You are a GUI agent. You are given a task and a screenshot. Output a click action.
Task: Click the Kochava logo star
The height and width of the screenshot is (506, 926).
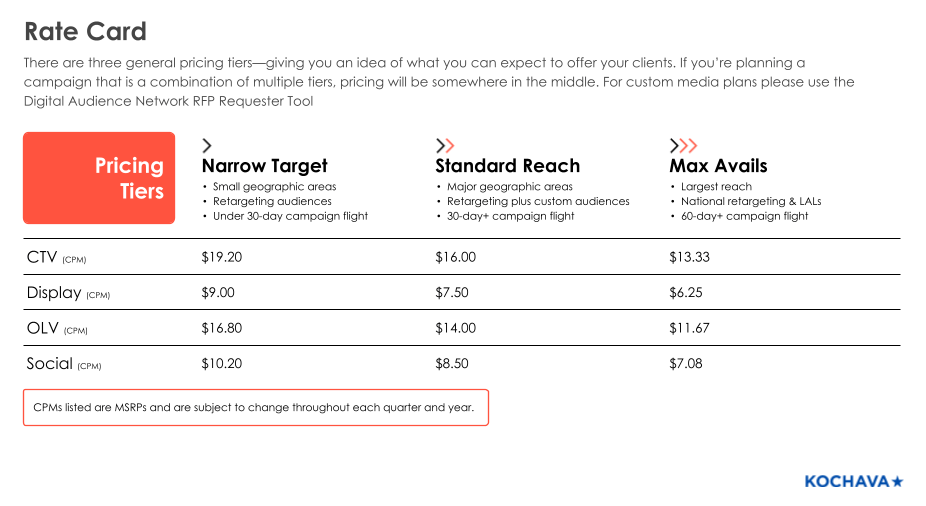point(898,482)
